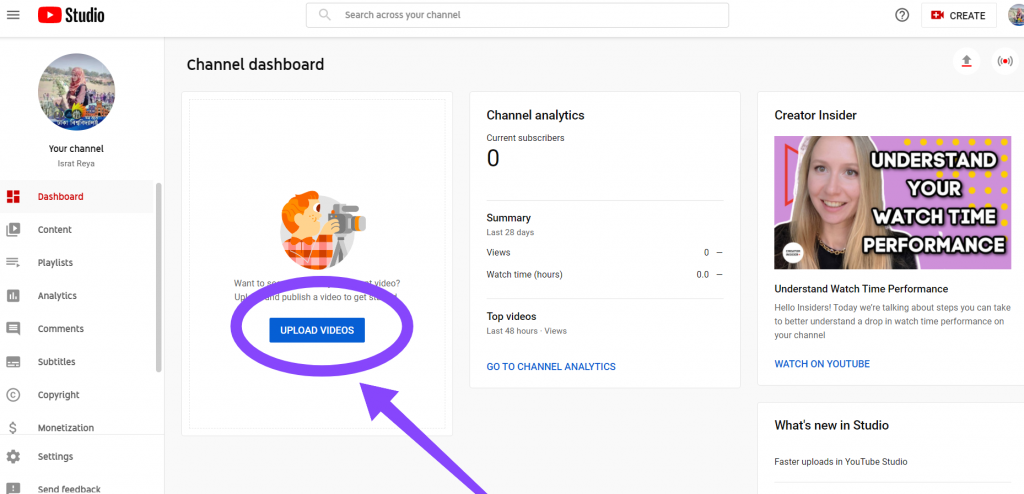Click the YouTube Studio logo
Screen dimensions: 1024x494
click(x=71, y=15)
